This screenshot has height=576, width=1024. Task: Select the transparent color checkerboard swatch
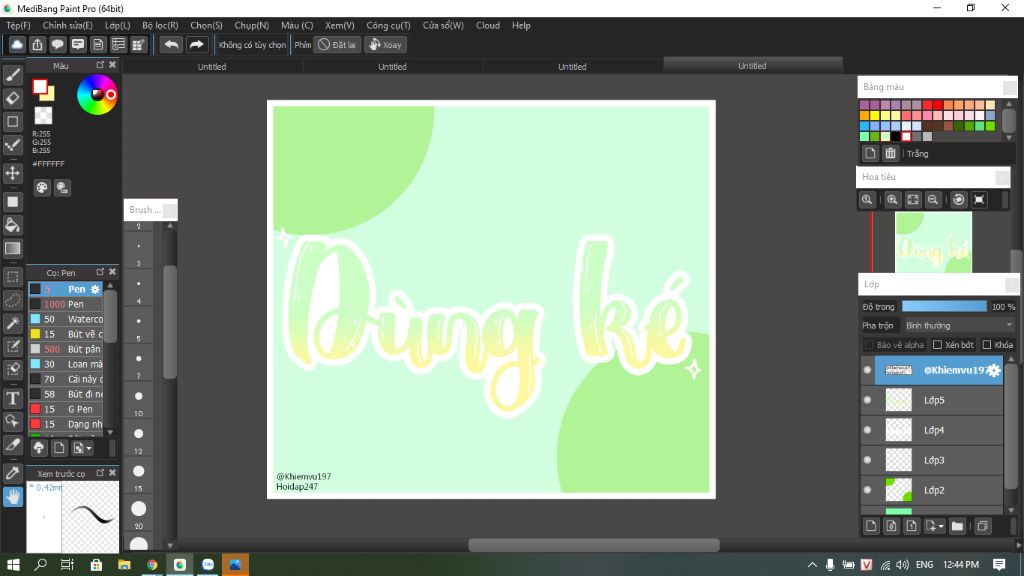click(x=43, y=116)
